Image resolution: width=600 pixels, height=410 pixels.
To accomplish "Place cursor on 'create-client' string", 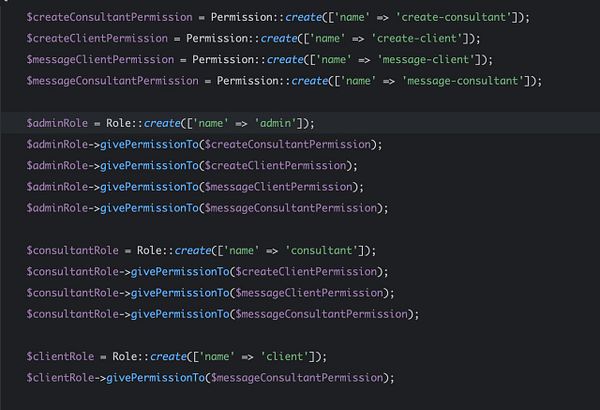I will click(x=419, y=38).
